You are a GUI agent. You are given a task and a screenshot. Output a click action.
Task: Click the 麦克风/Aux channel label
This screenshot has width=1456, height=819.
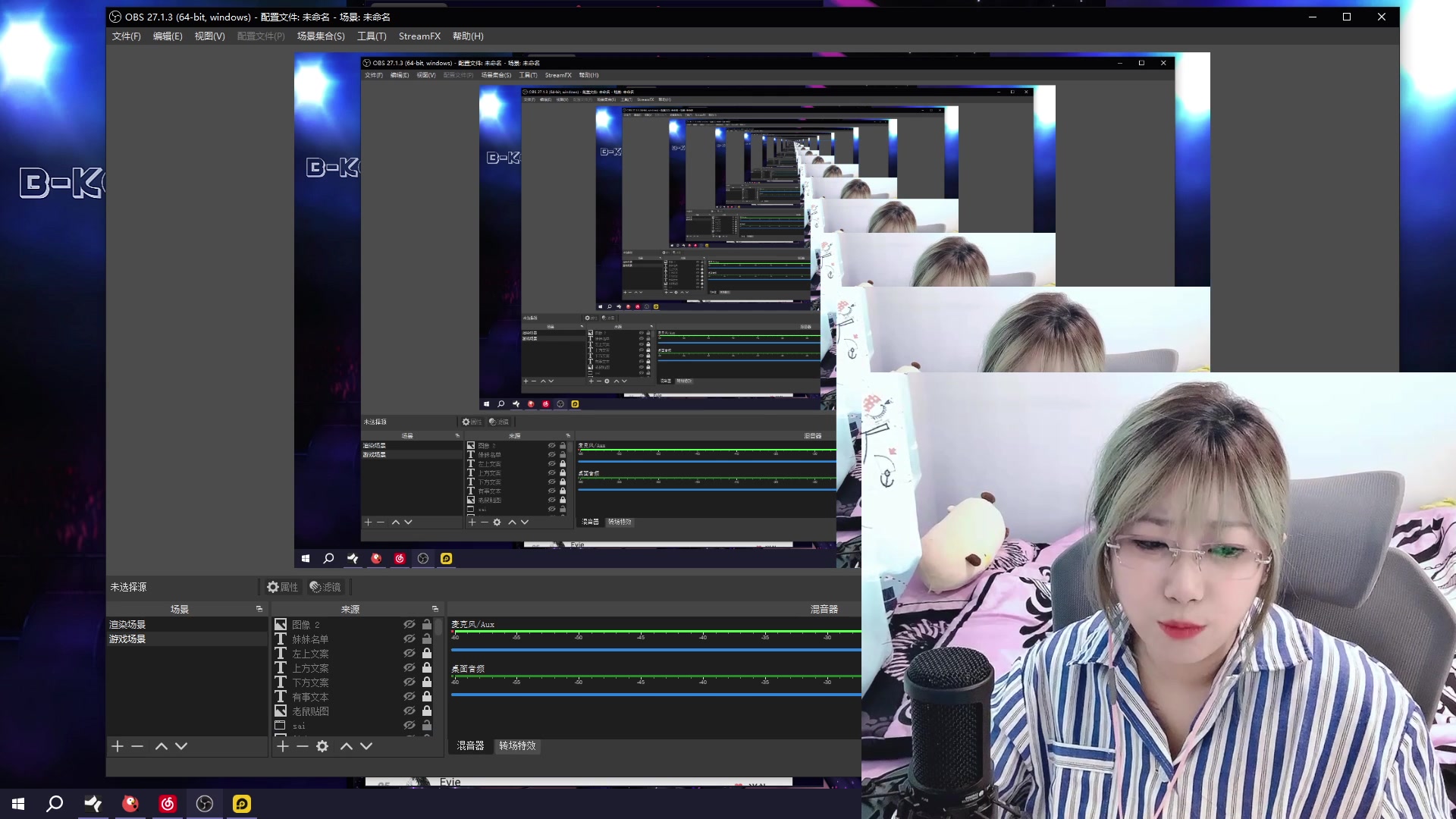point(472,624)
